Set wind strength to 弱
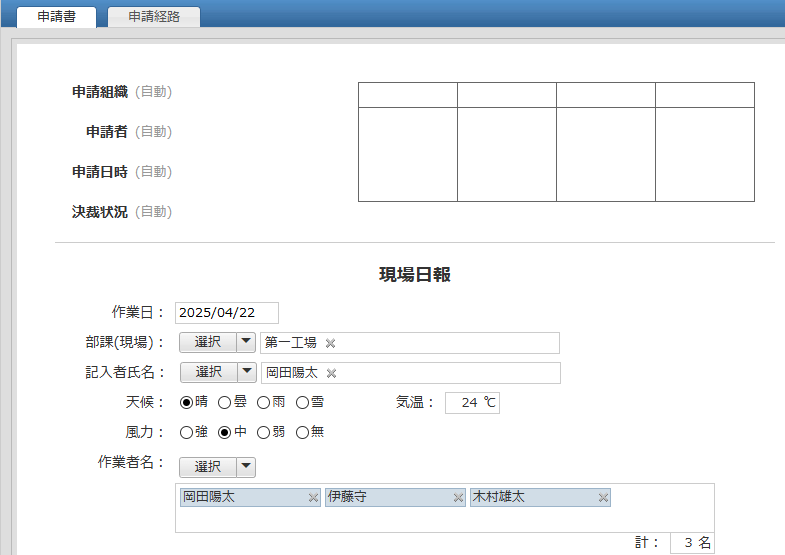Screen dimensions: 785x555 coord(264,432)
